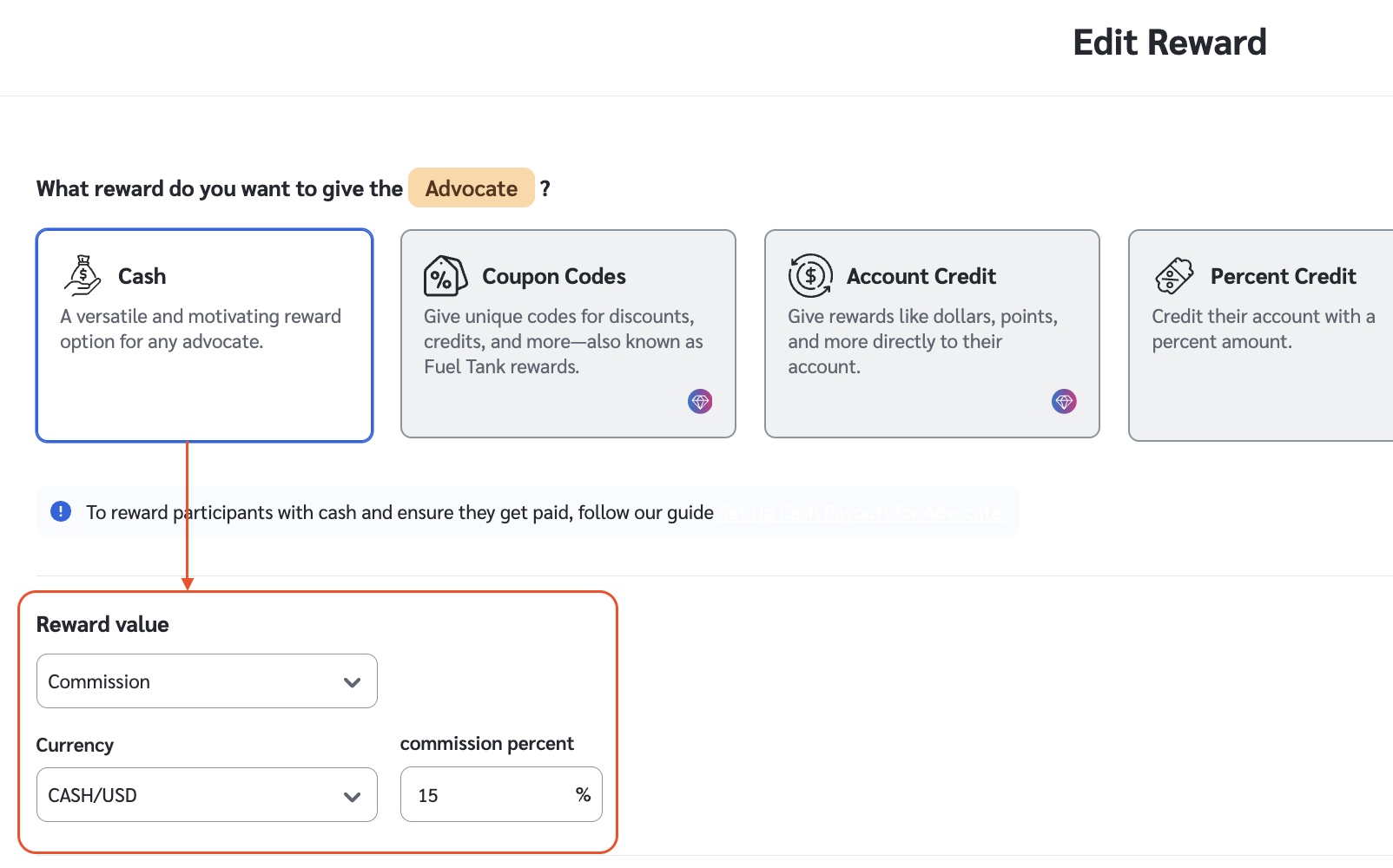Click the Coupon Codes percent tag icon
Image resolution: width=1393 pixels, height=868 pixels.
445,277
